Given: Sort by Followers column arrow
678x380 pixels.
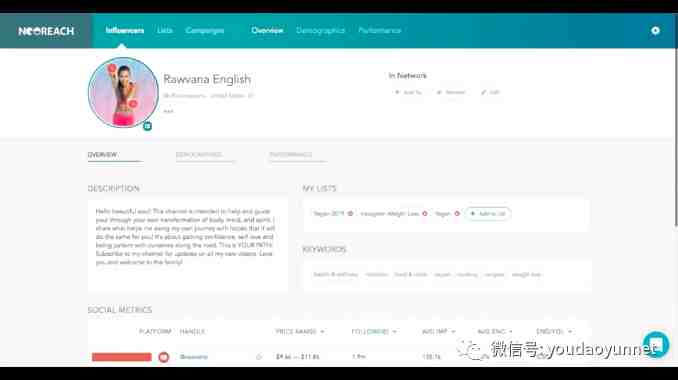Looking at the screenshot, I should coord(394,332).
